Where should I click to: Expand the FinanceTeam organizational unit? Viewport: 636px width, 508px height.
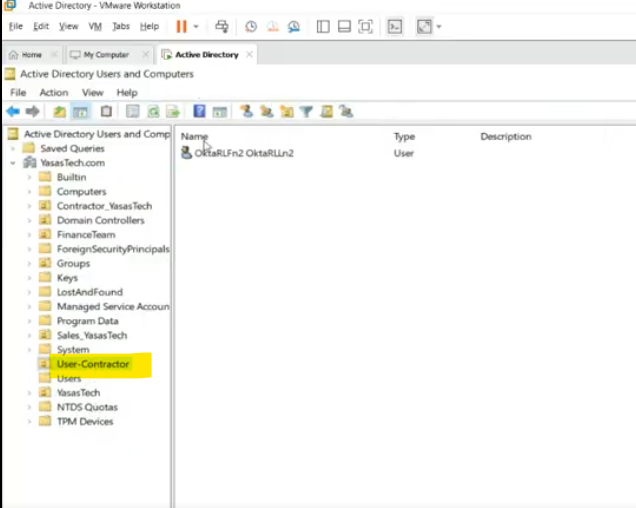[x=30, y=235]
